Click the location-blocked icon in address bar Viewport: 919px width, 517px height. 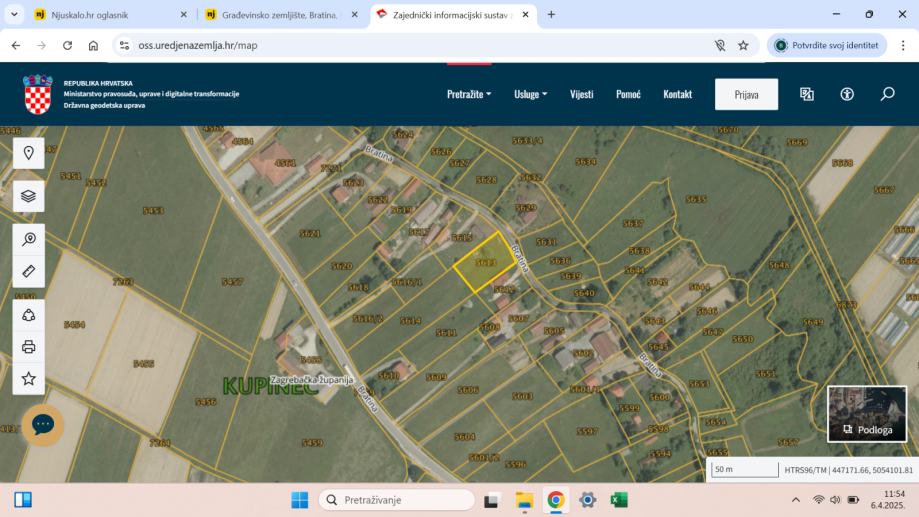pos(720,45)
